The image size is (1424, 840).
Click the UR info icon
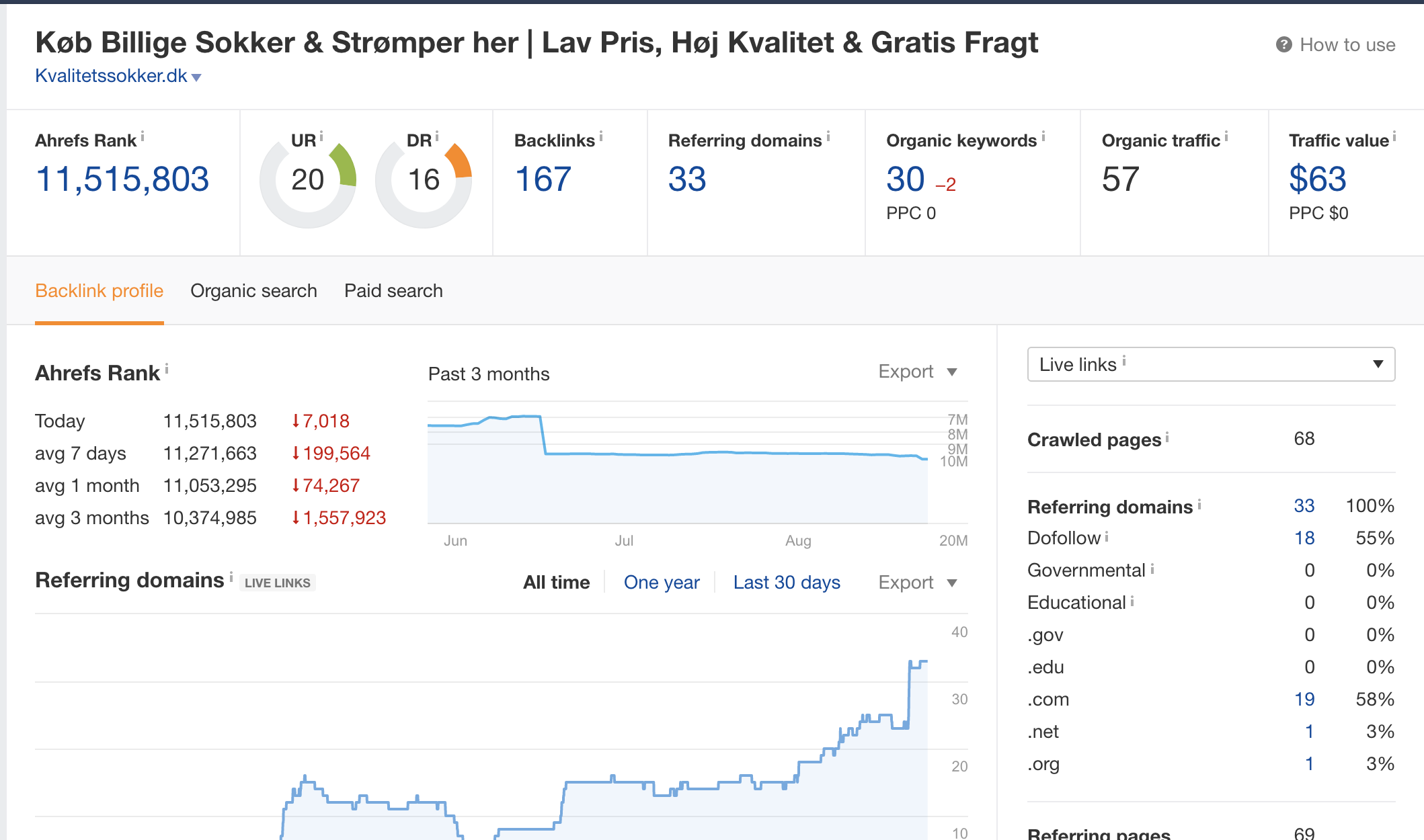pyautogui.click(x=321, y=136)
